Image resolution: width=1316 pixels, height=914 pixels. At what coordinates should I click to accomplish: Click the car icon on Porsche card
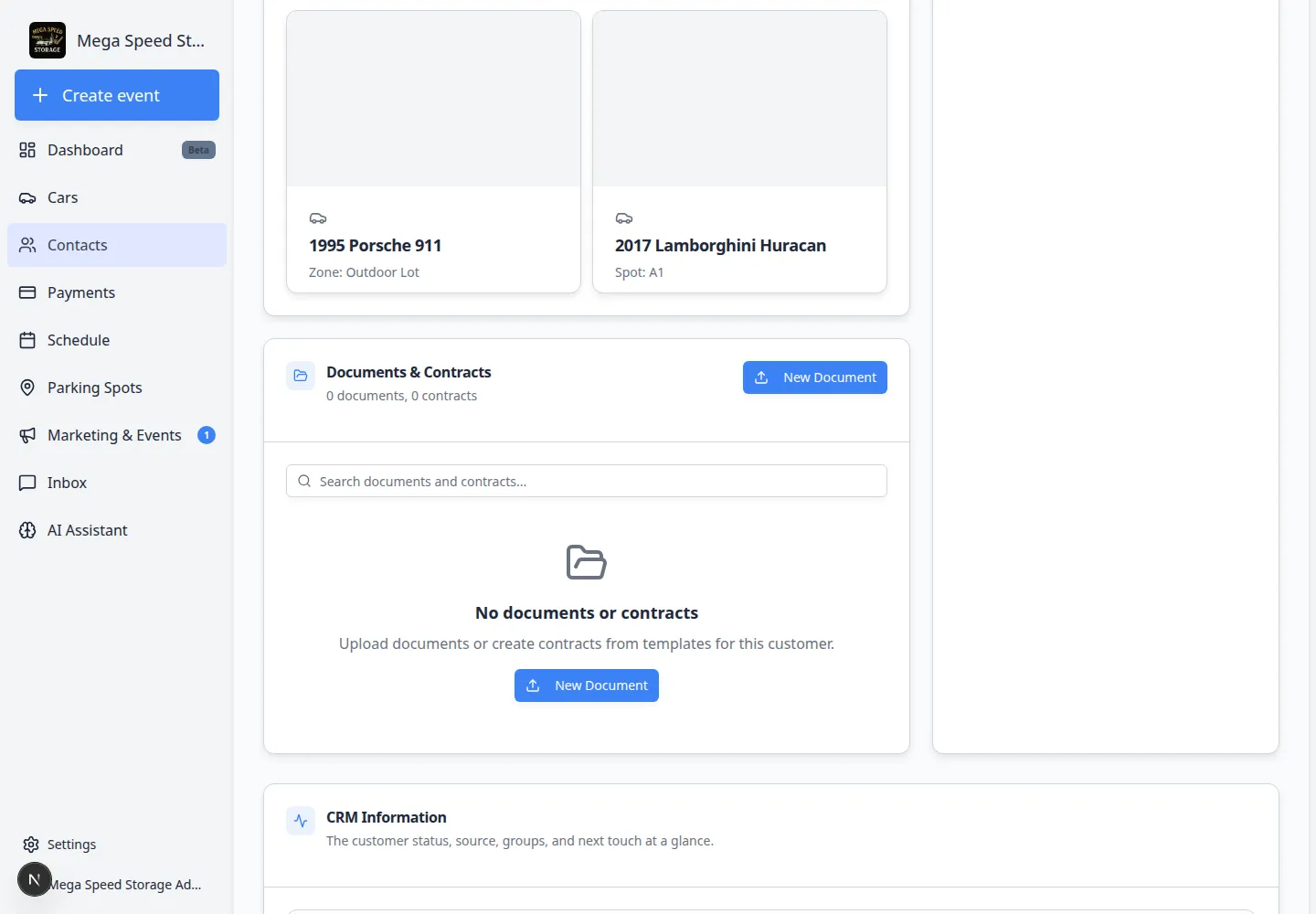point(318,218)
